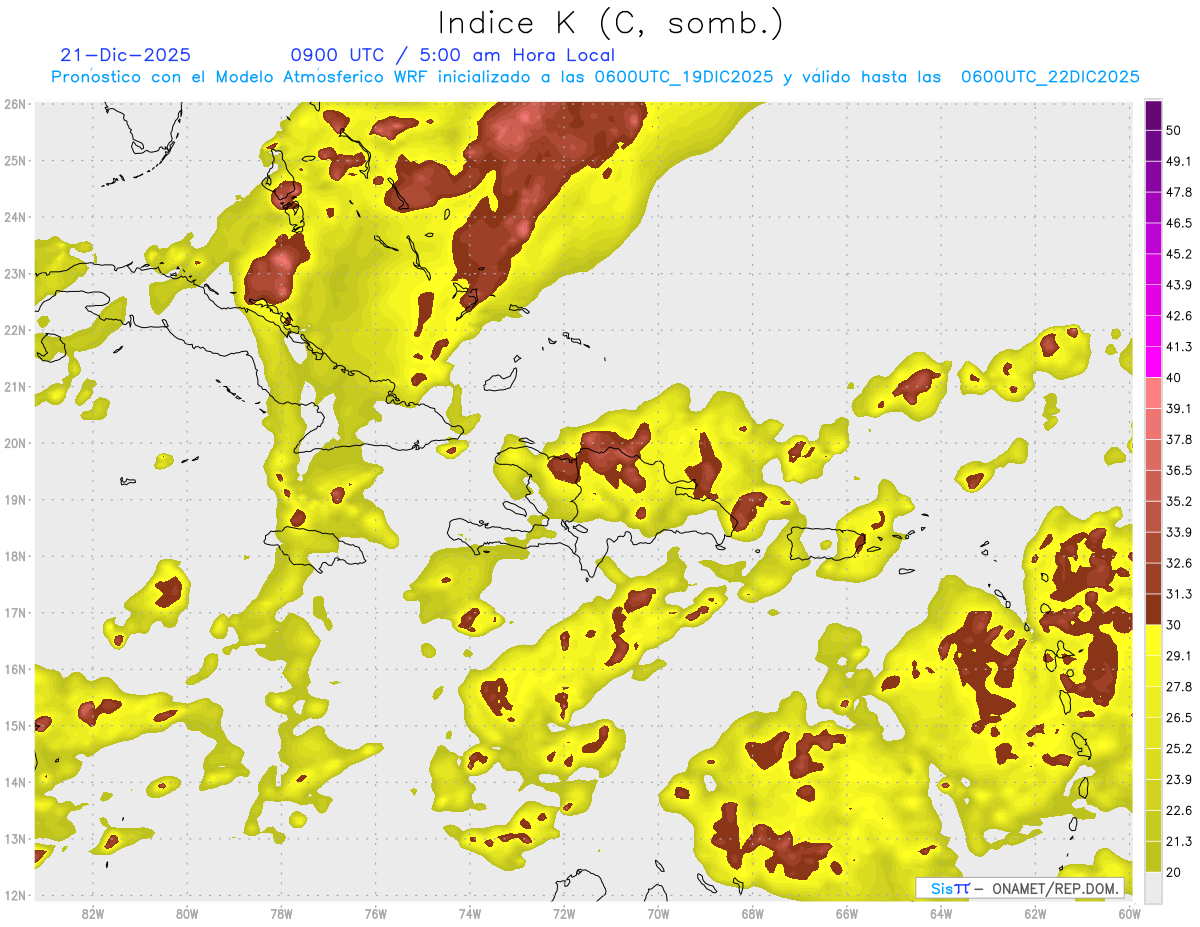Click the 22N latitude axis label
Screen dimensions: 1200x927
point(15,330)
